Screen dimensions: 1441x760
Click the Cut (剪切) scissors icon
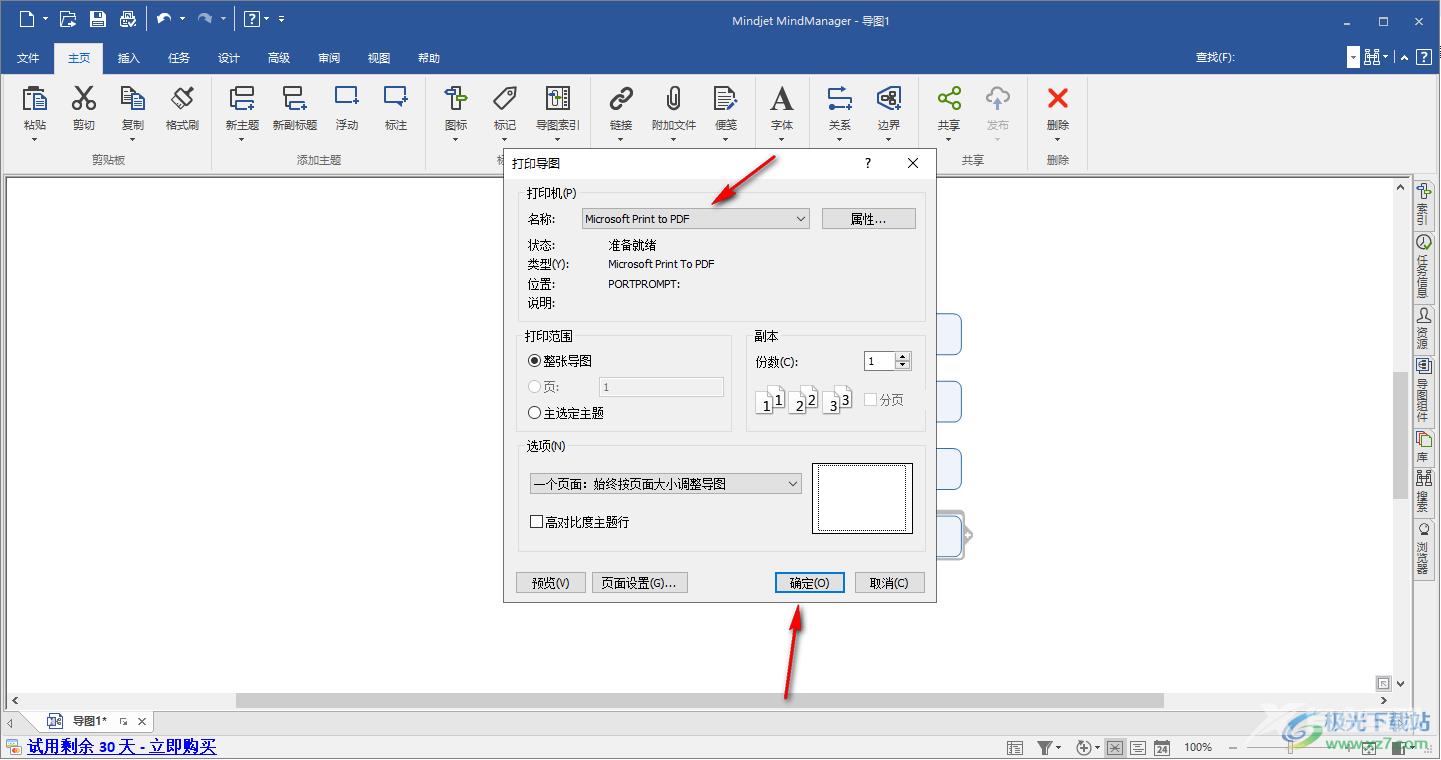click(x=84, y=98)
